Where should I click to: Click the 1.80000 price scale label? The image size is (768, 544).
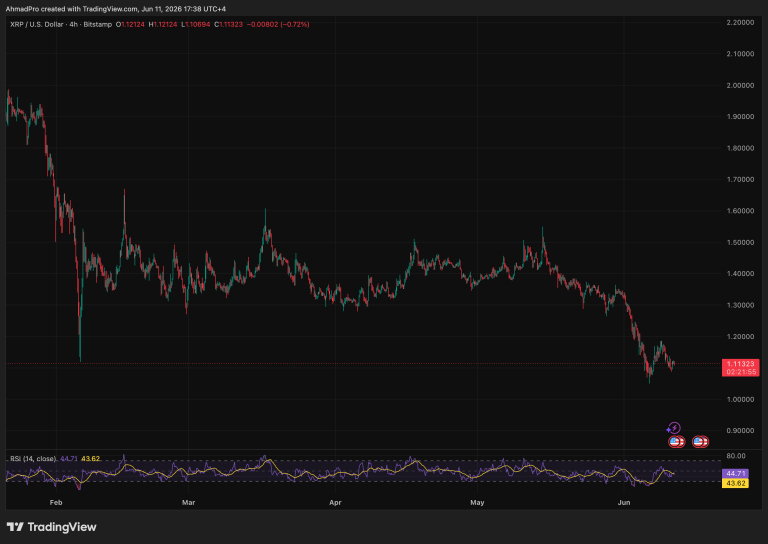point(740,148)
